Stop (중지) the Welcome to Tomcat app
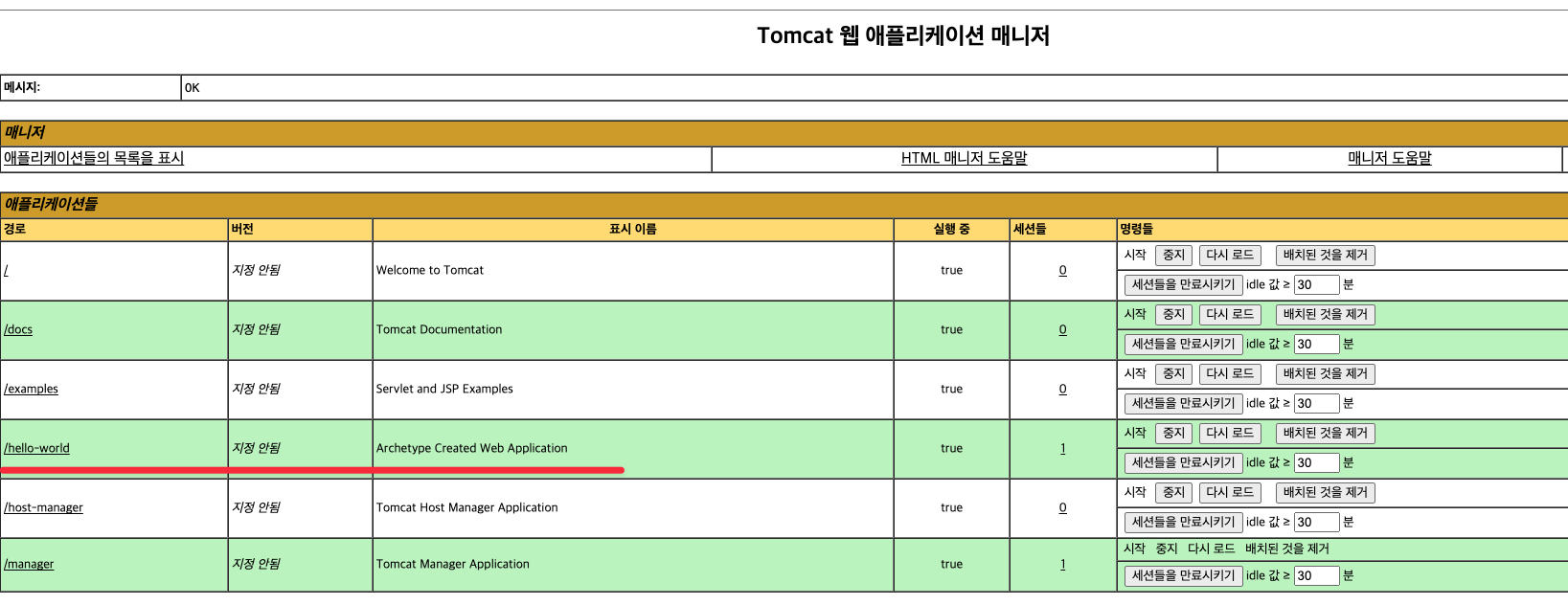 (x=1173, y=256)
